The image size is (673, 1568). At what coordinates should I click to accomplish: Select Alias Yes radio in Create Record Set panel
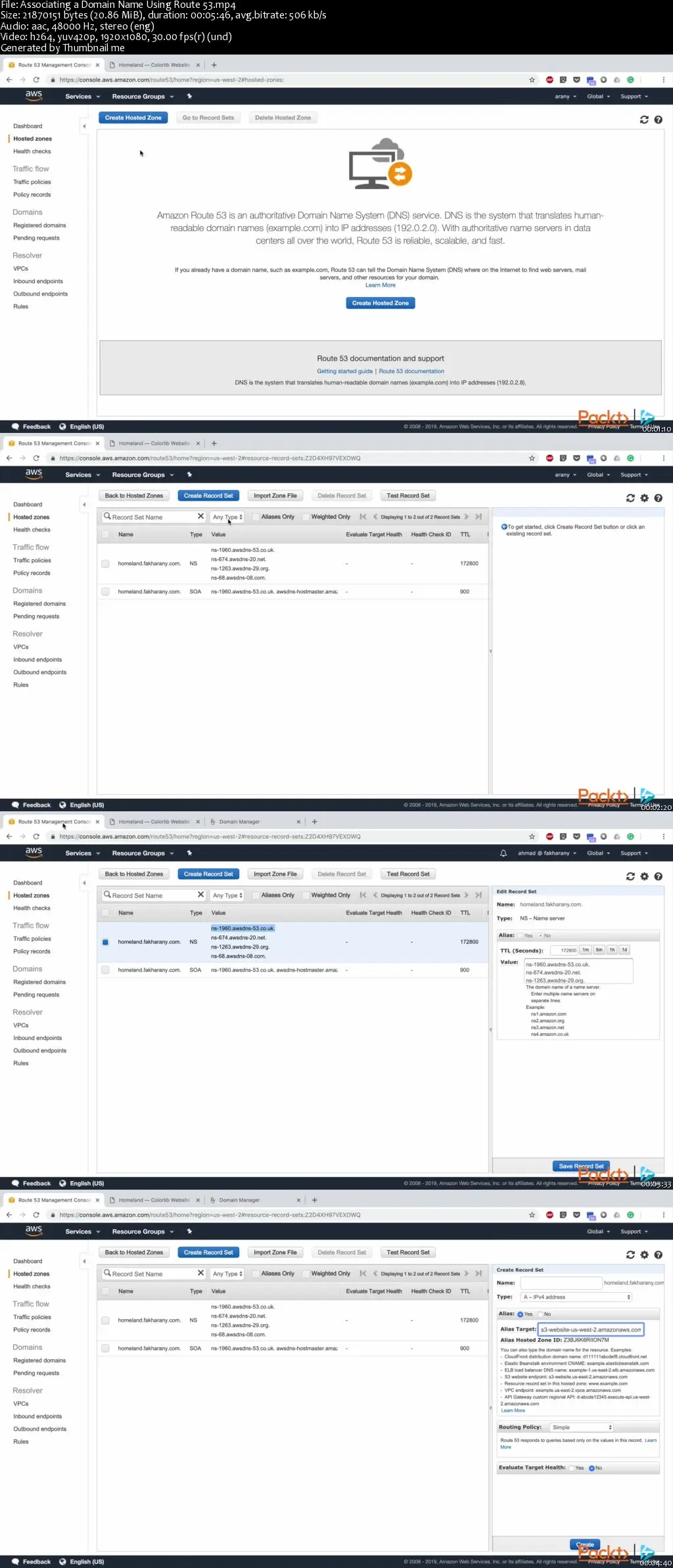(x=521, y=1314)
